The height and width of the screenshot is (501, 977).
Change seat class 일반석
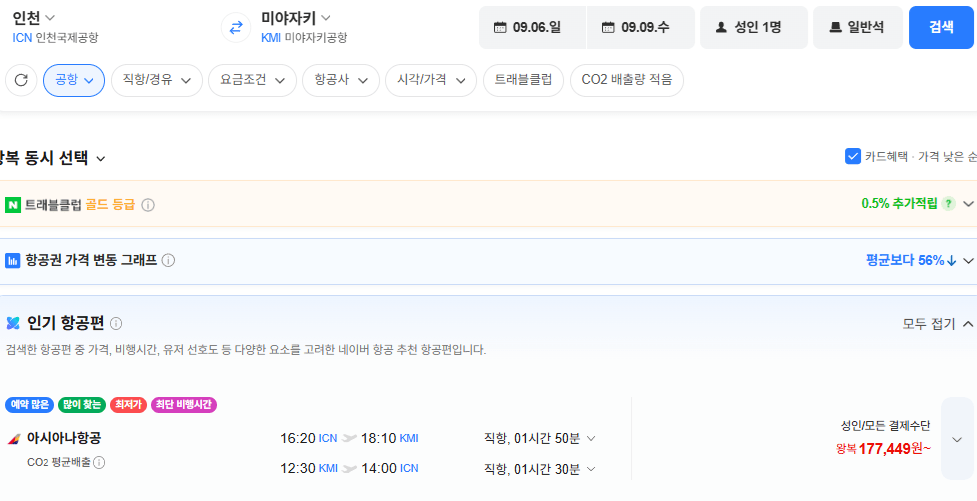[858, 27]
